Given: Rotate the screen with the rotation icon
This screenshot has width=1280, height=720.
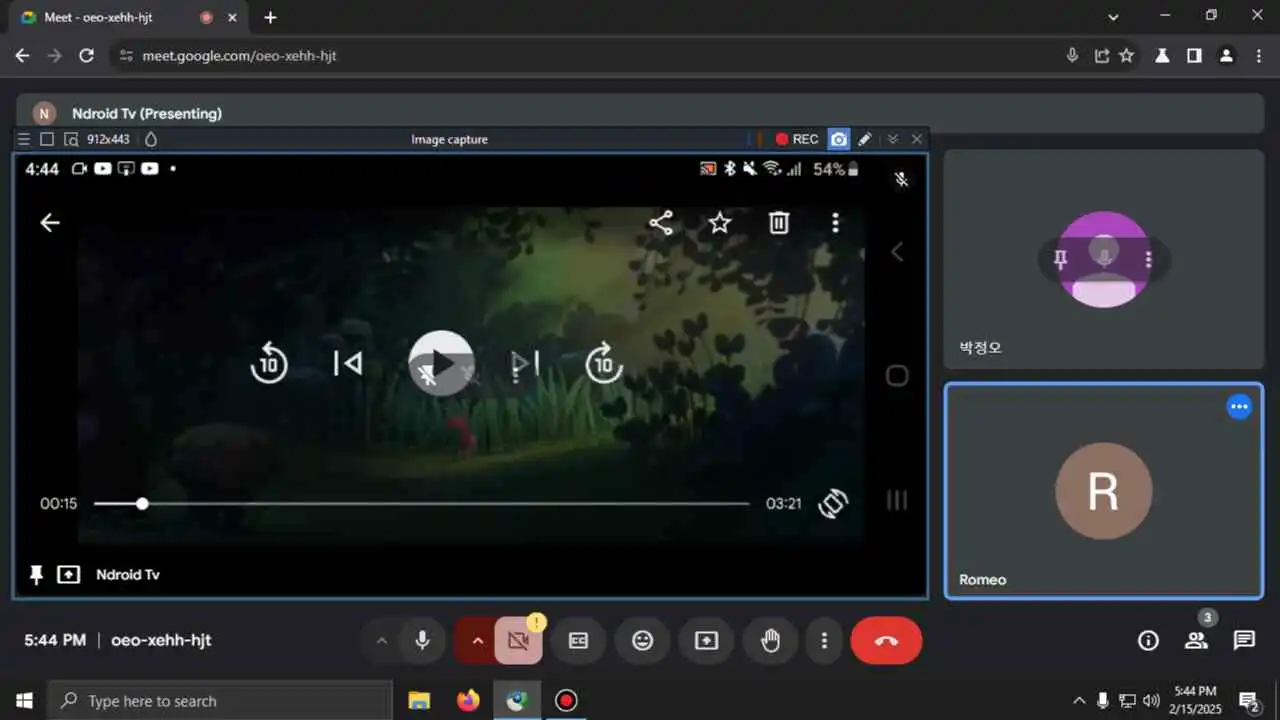Looking at the screenshot, I should click(833, 503).
